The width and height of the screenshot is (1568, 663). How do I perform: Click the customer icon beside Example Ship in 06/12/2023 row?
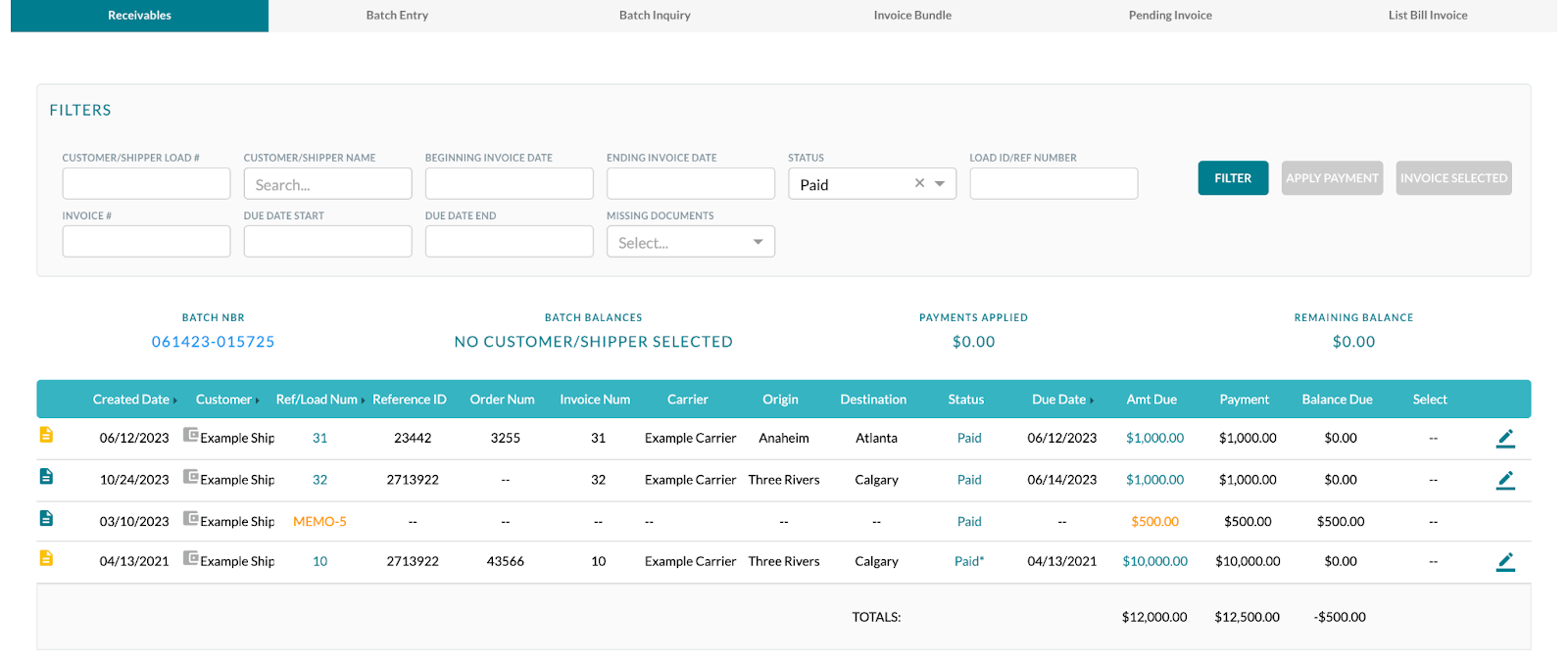pyautogui.click(x=191, y=435)
